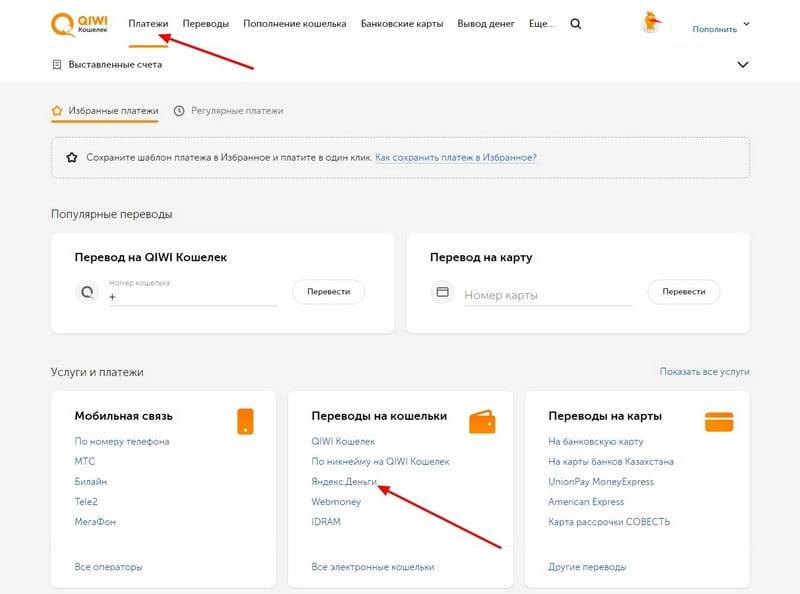Screen dimensions: 800x594
Task: Click the QIWI icon beside wallet number field
Action: 87,292
